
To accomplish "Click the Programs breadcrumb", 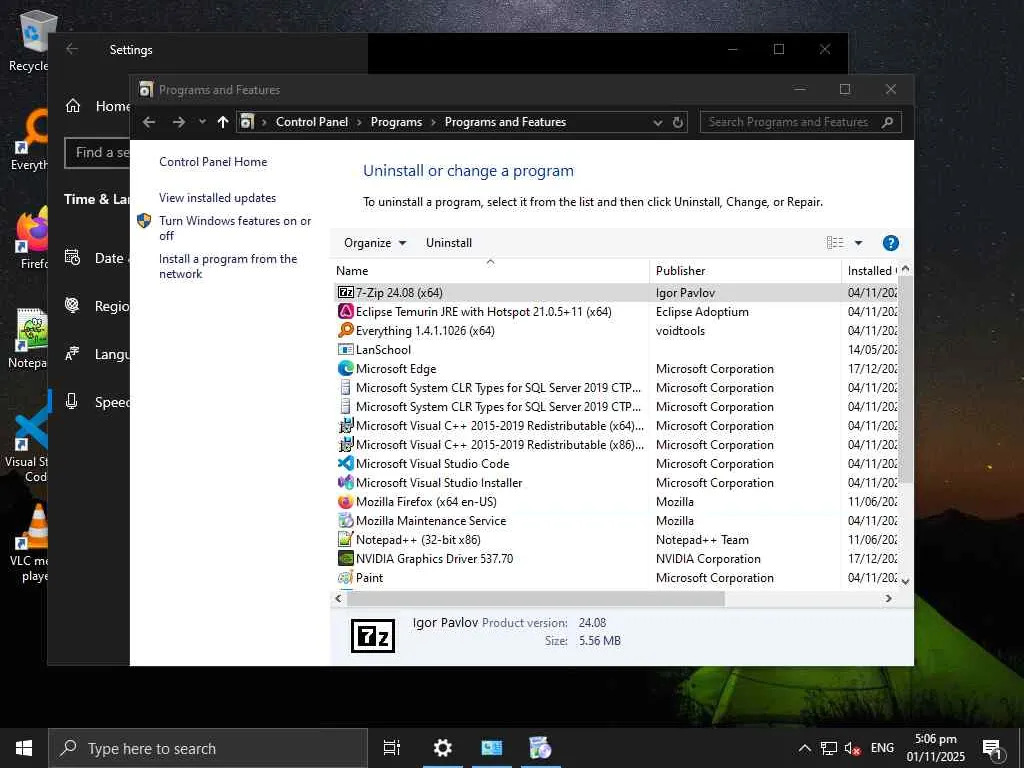I will [396, 122].
